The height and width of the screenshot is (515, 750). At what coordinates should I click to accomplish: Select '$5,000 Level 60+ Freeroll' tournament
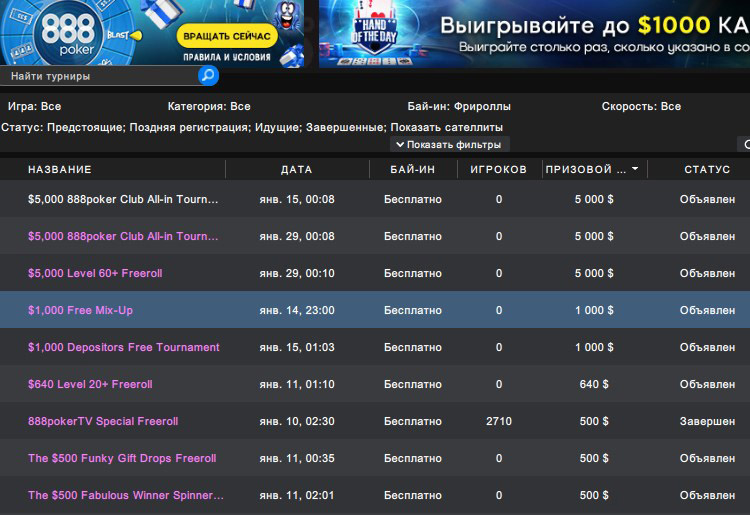coord(375,273)
